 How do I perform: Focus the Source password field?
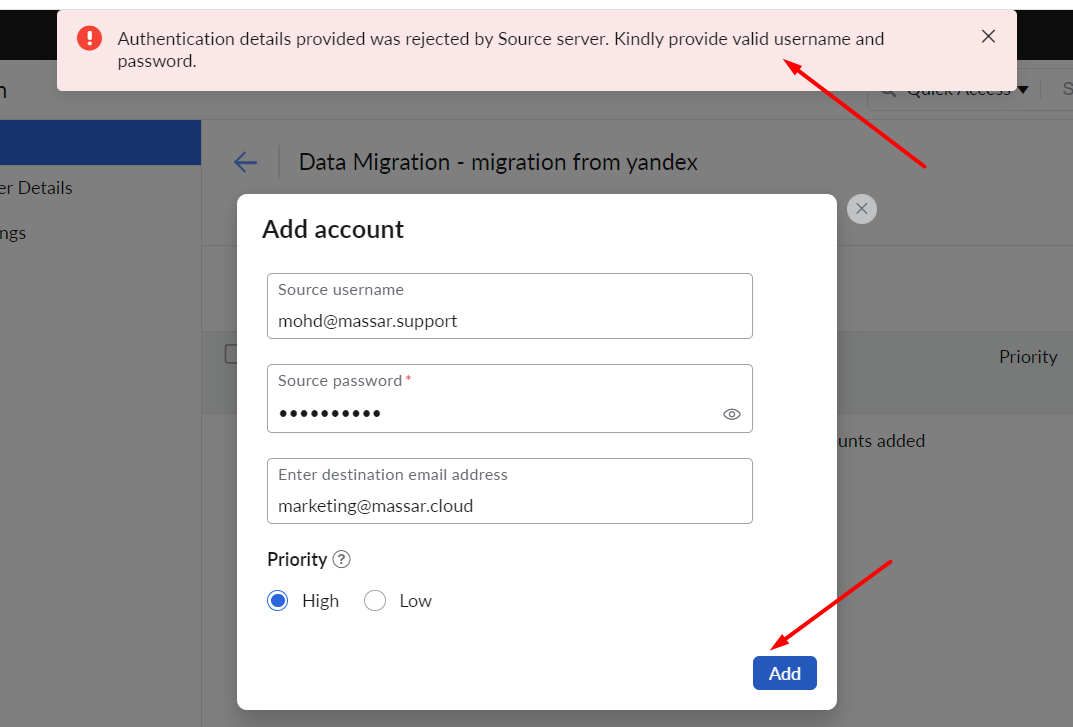(x=510, y=398)
